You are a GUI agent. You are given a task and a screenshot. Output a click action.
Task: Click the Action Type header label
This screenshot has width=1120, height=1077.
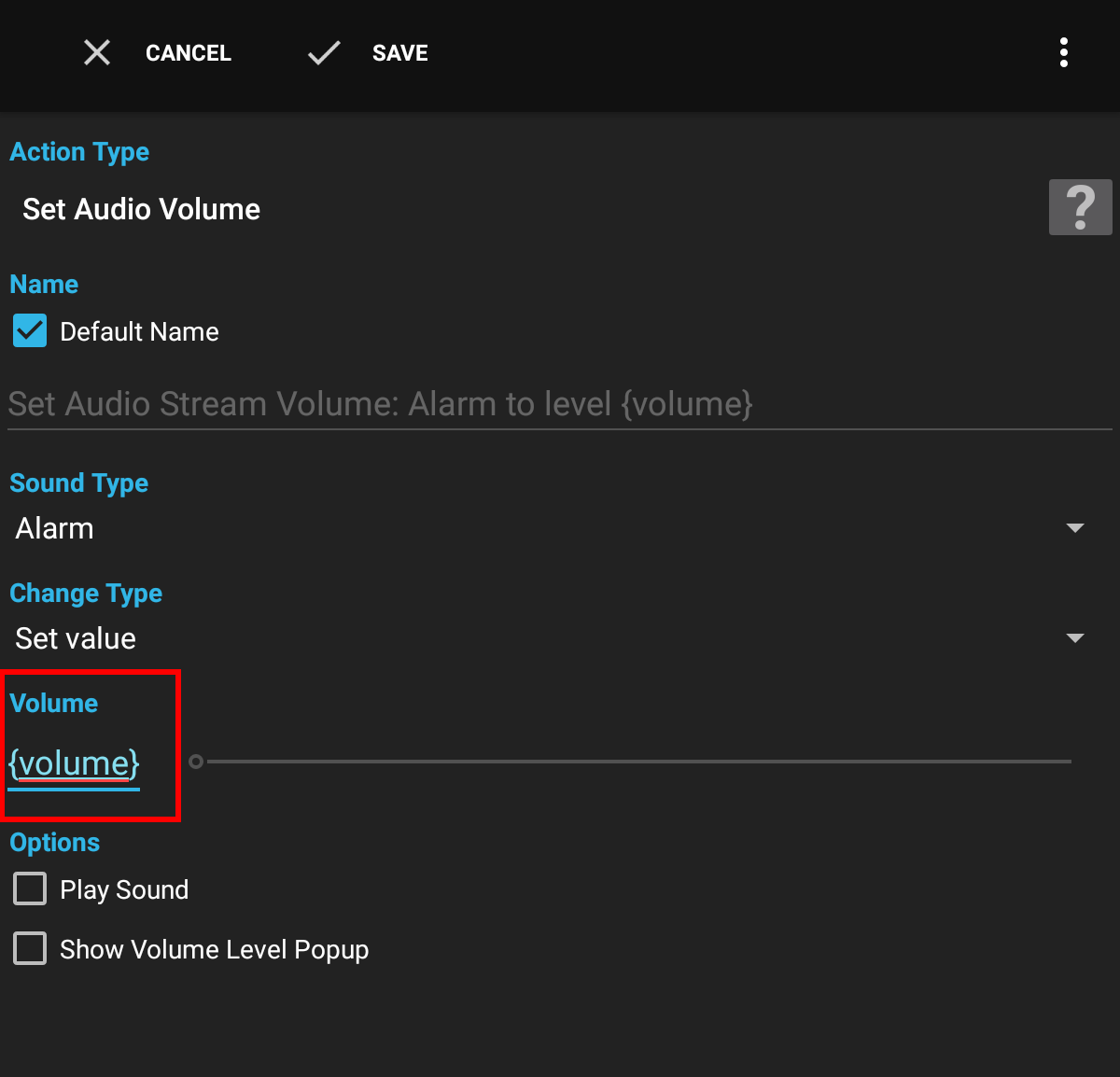(x=79, y=151)
